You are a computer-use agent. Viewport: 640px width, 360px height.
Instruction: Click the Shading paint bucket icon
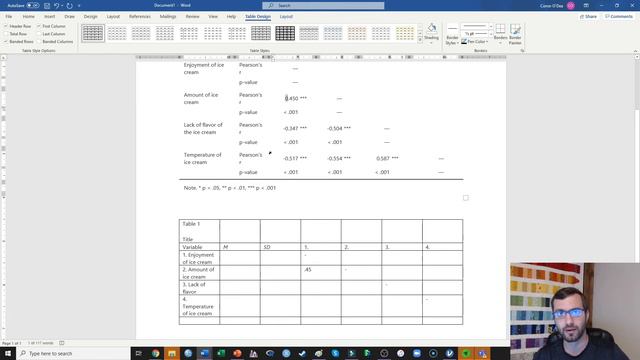pos(432,29)
